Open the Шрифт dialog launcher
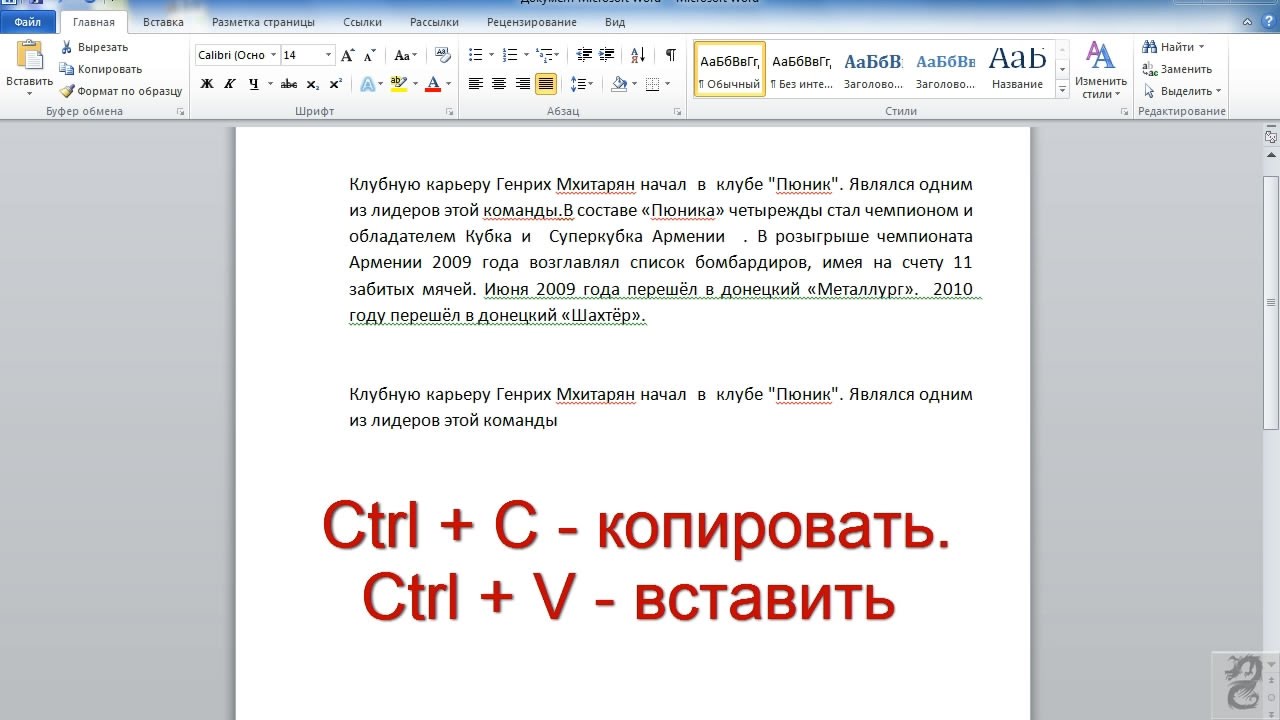Viewport: 1280px width, 720px height. click(x=450, y=112)
